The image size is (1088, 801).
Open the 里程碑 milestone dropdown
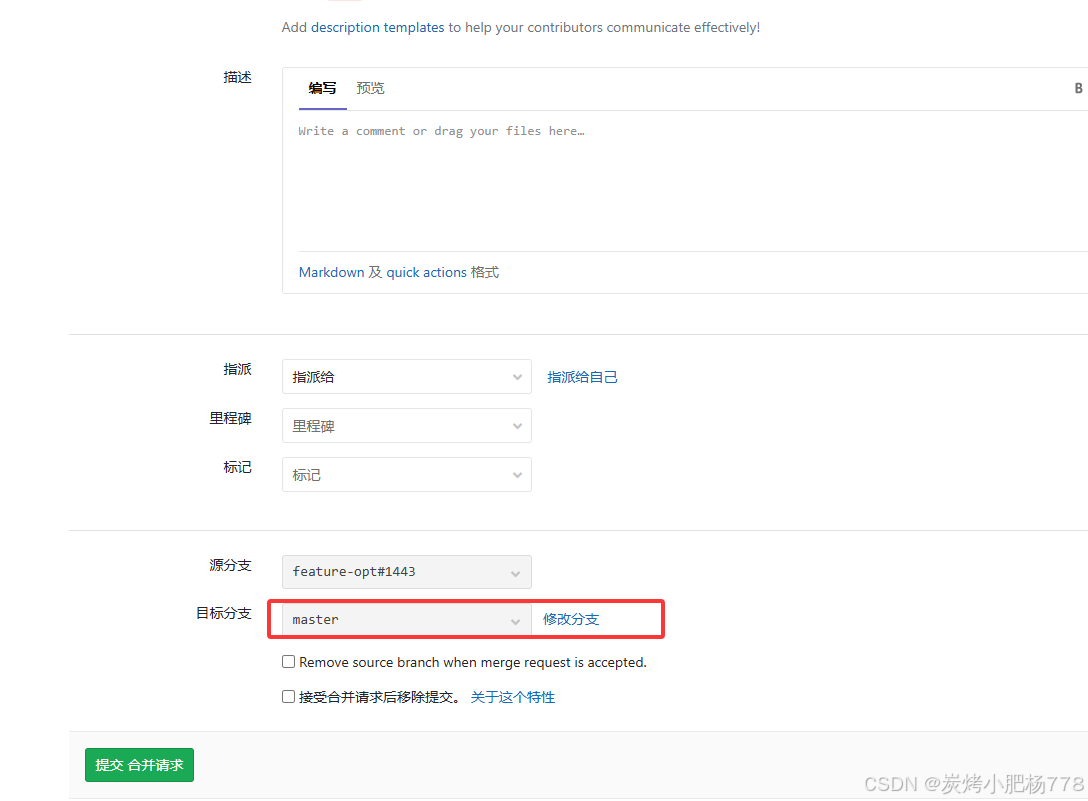[407, 425]
